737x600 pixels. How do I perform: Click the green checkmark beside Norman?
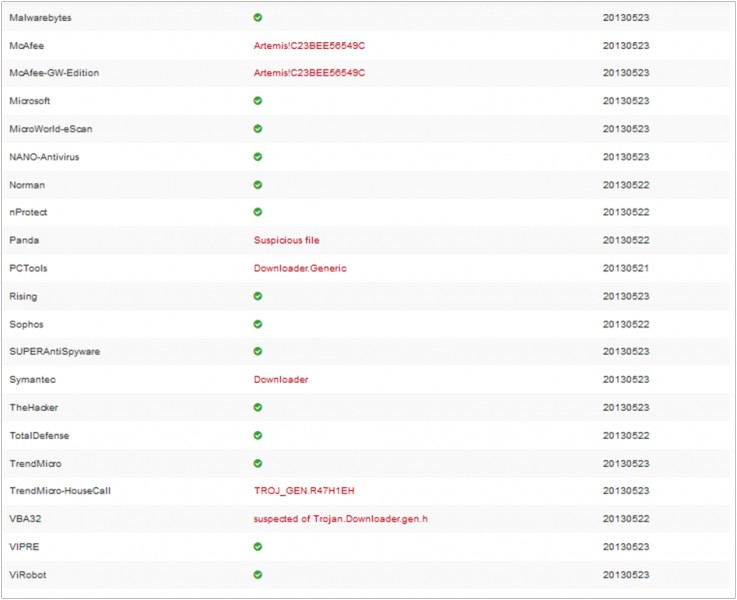point(257,185)
